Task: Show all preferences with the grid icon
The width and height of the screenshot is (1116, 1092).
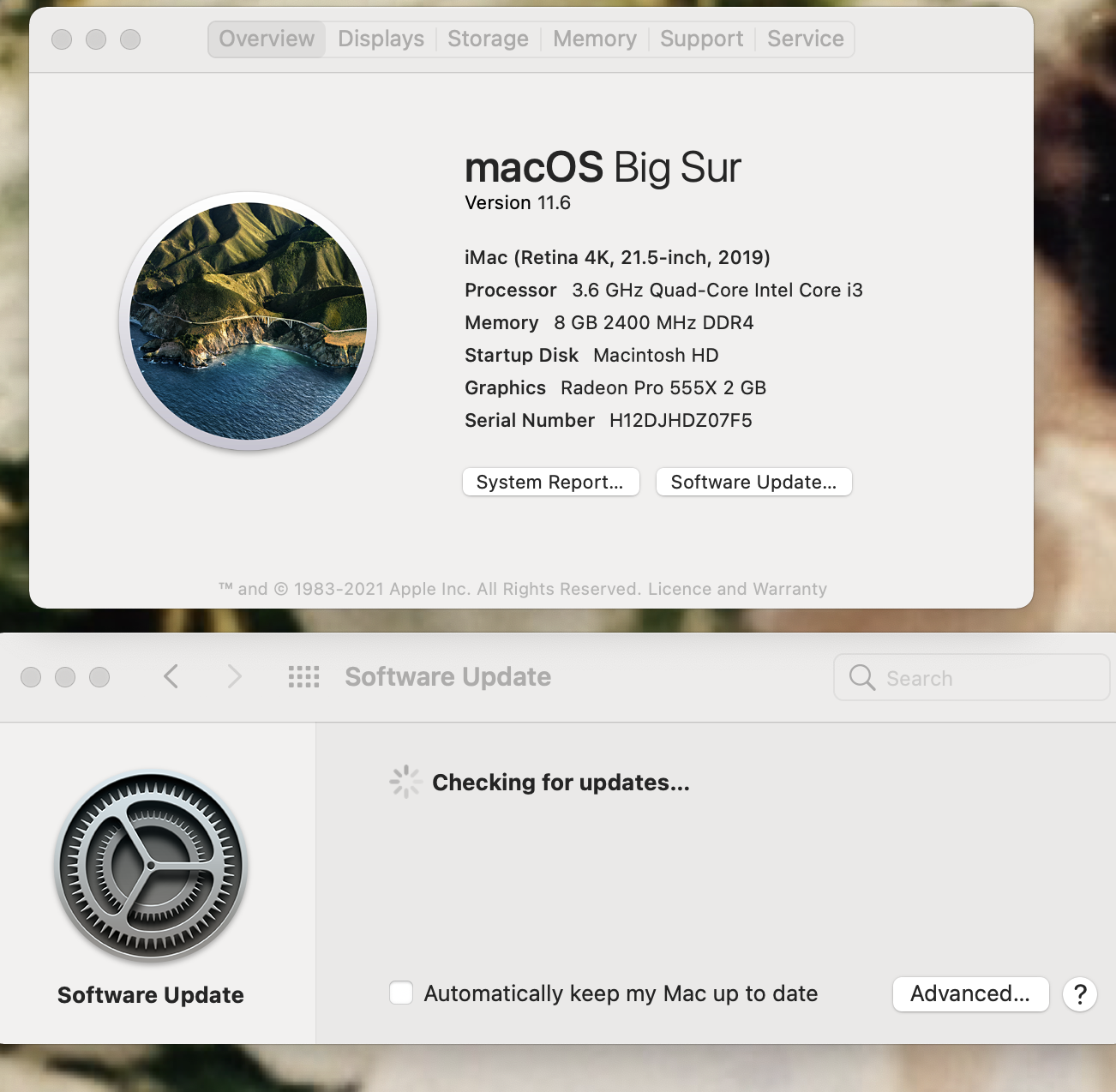Action: tap(303, 676)
